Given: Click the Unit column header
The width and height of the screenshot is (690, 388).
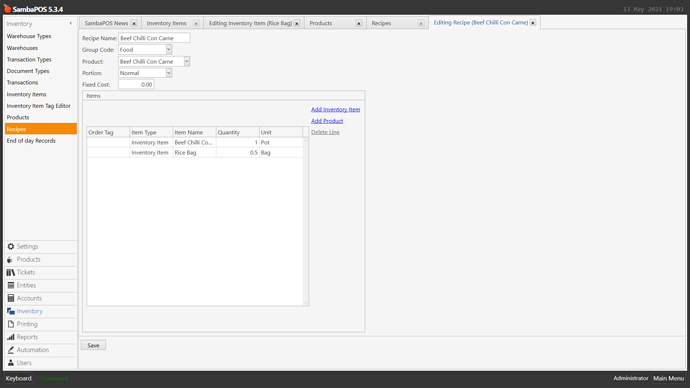Looking at the screenshot, I should [x=281, y=132].
